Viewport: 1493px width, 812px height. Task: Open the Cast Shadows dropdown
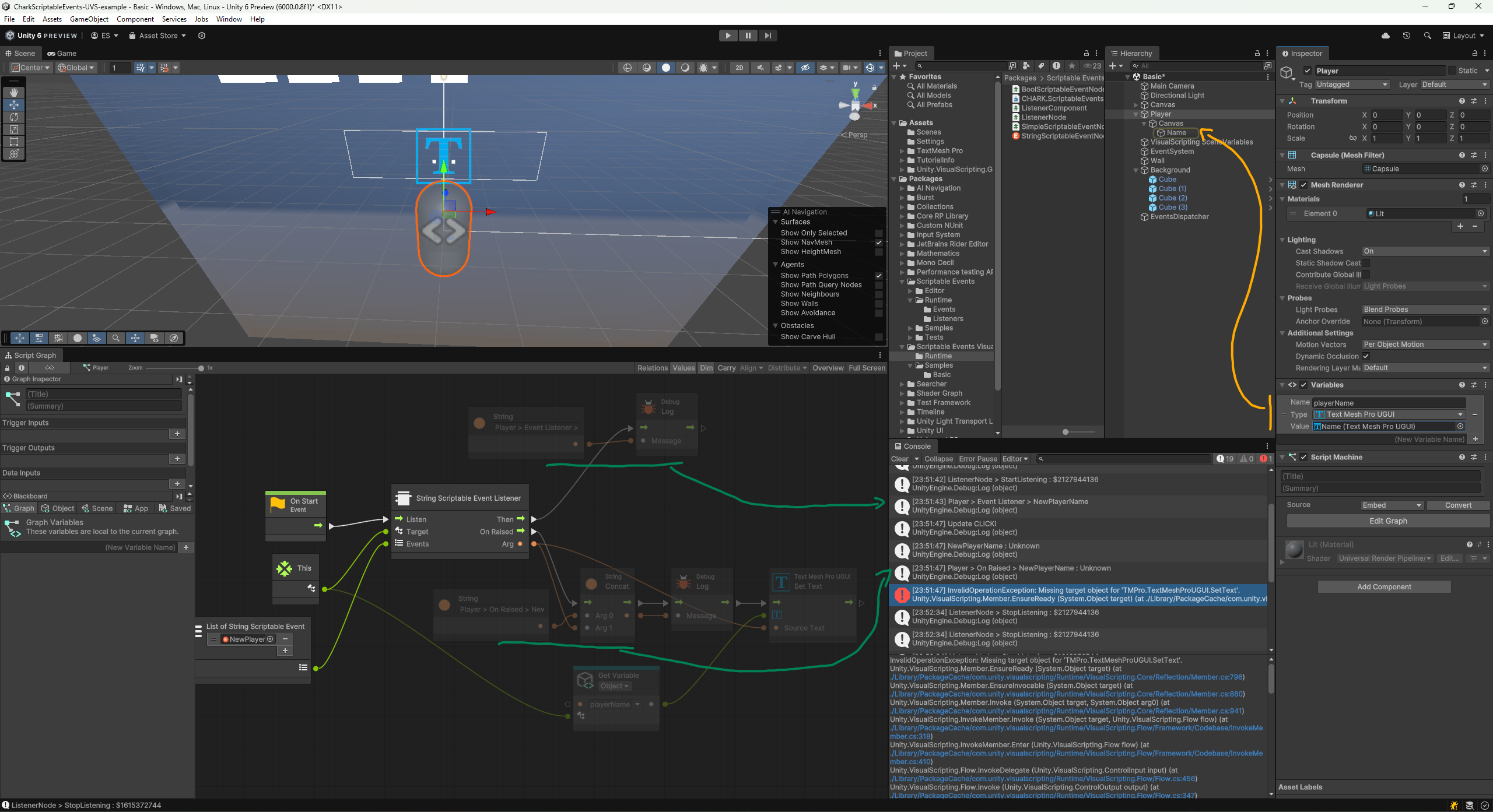click(x=1425, y=251)
